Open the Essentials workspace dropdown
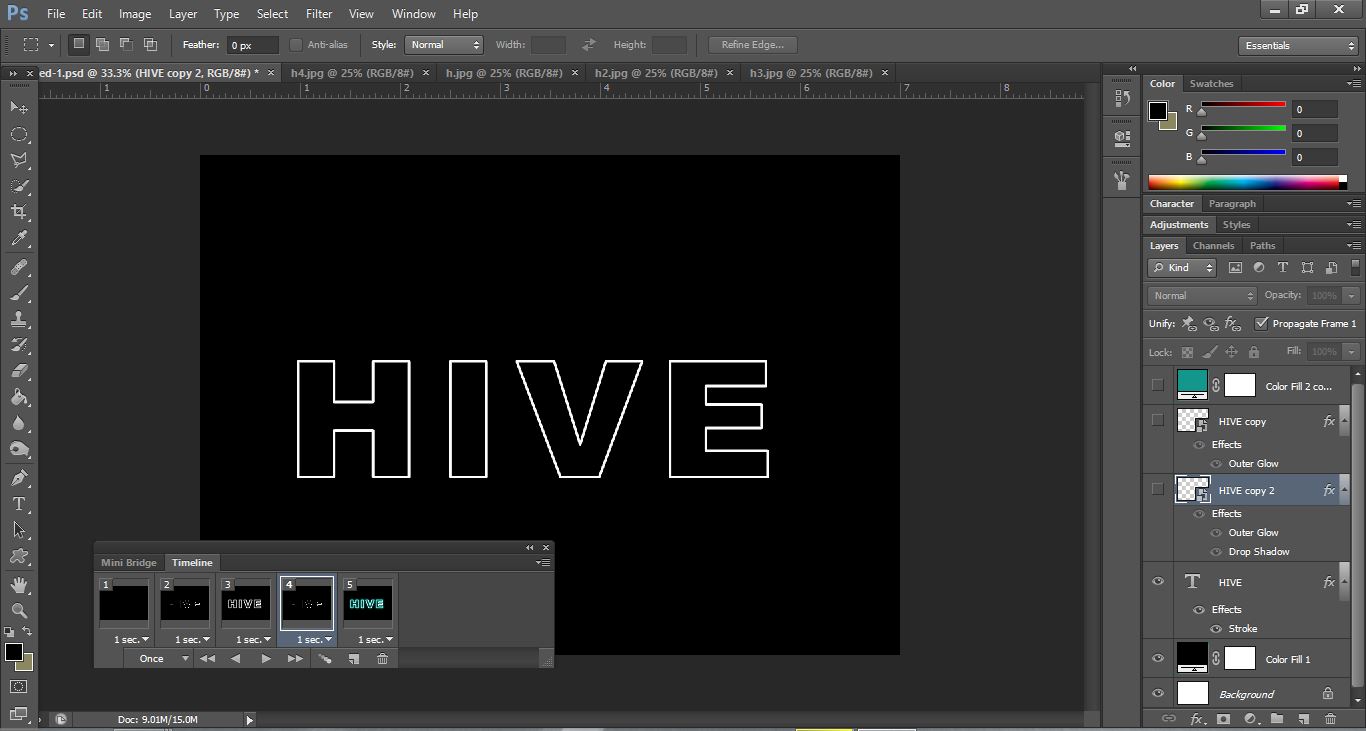1366x731 pixels. tap(1298, 46)
